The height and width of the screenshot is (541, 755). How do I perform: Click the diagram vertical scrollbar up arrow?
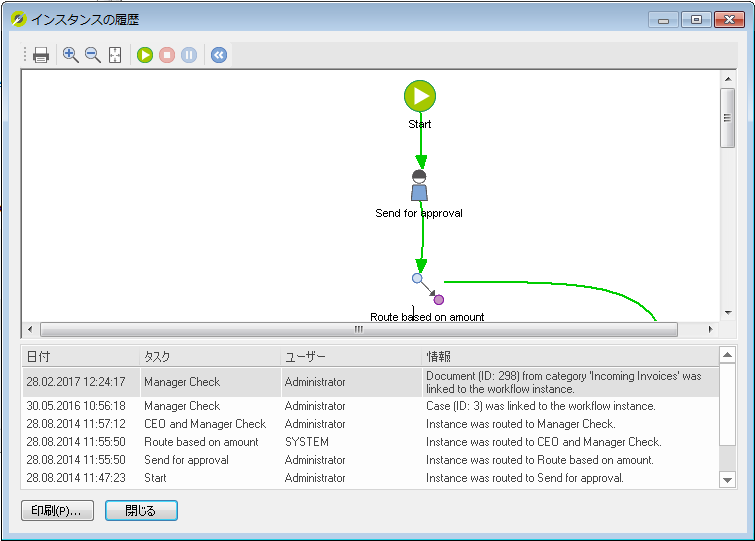pos(728,78)
